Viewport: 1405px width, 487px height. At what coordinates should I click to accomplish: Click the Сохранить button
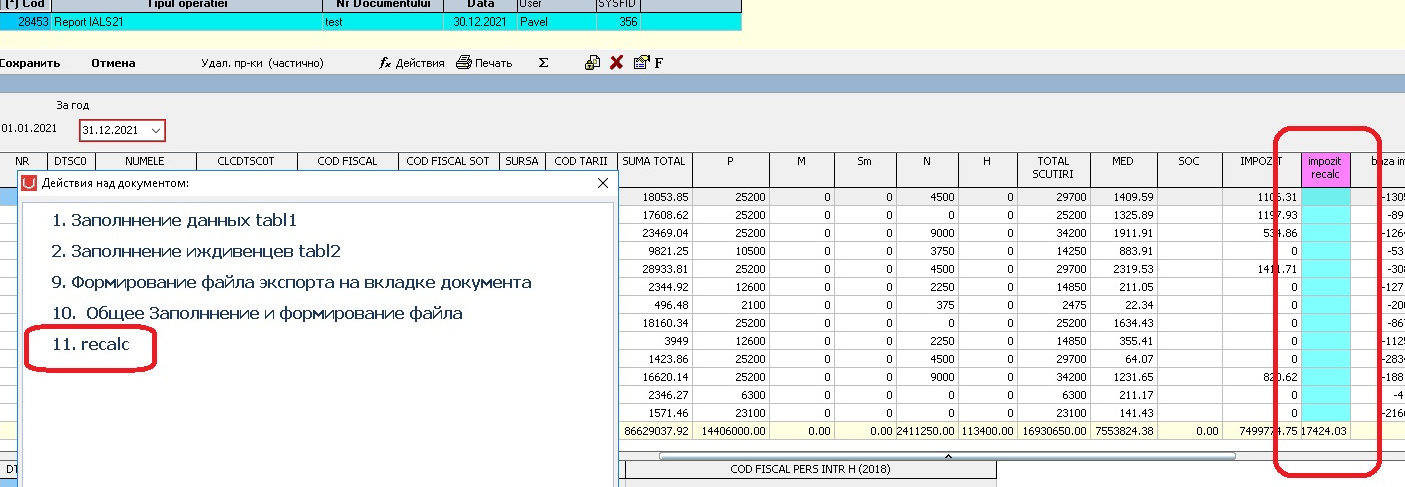(30, 63)
